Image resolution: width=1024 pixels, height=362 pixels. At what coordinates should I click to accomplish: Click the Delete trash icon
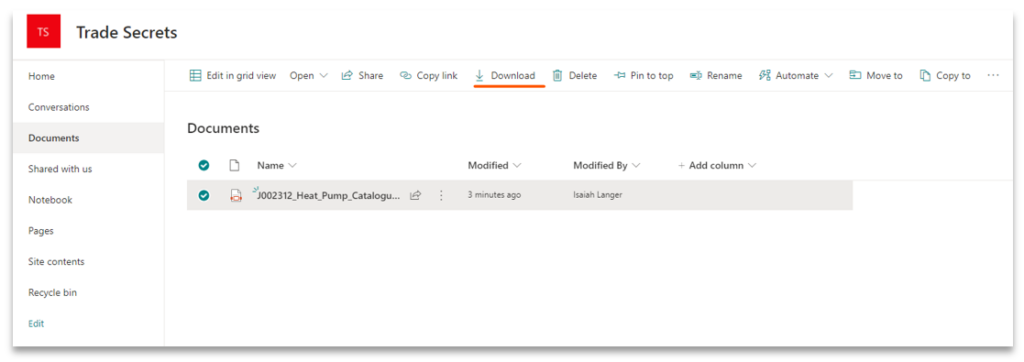tap(557, 76)
